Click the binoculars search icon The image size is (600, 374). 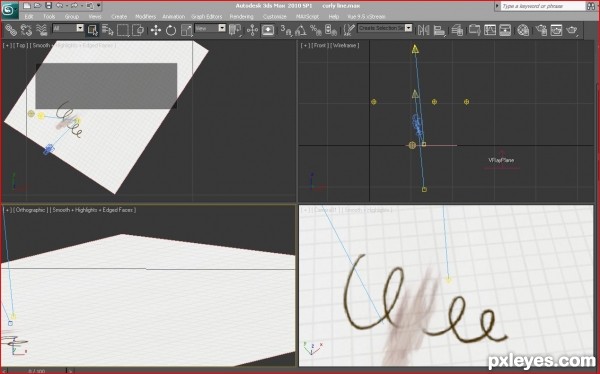[x=591, y=6]
